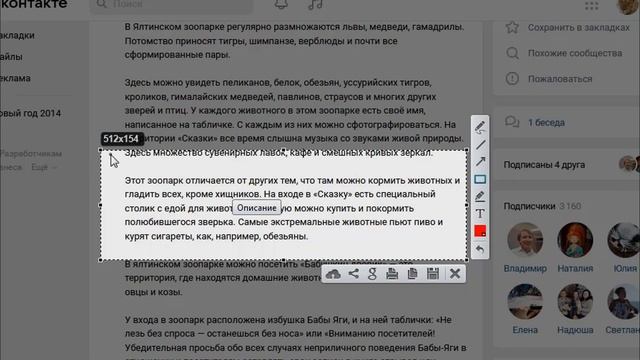This screenshot has height=360, width=640.
Task: Open Новый год 2014 sidebar item
Action: point(31,113)
